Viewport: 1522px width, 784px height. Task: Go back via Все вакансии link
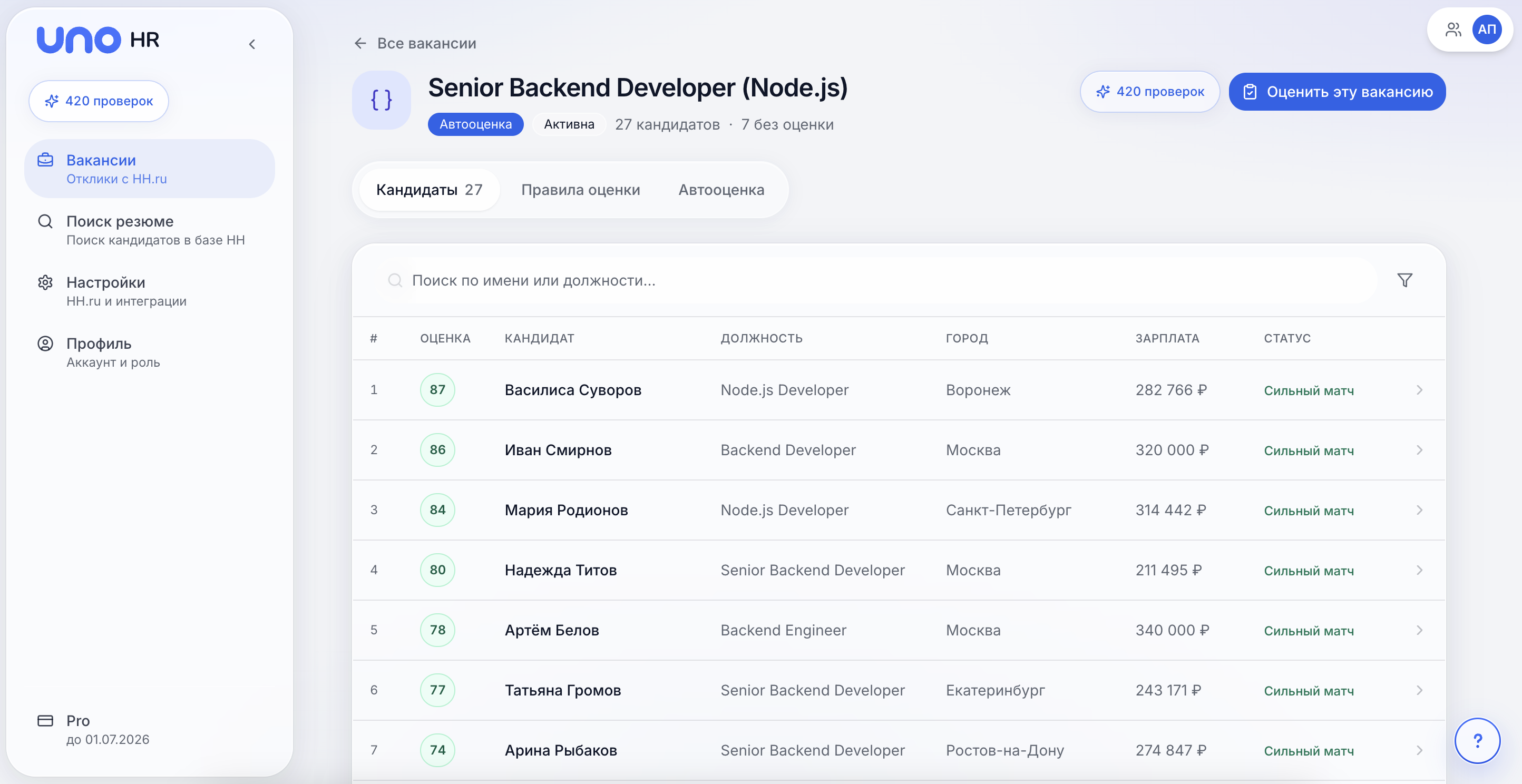click(415, 43)
